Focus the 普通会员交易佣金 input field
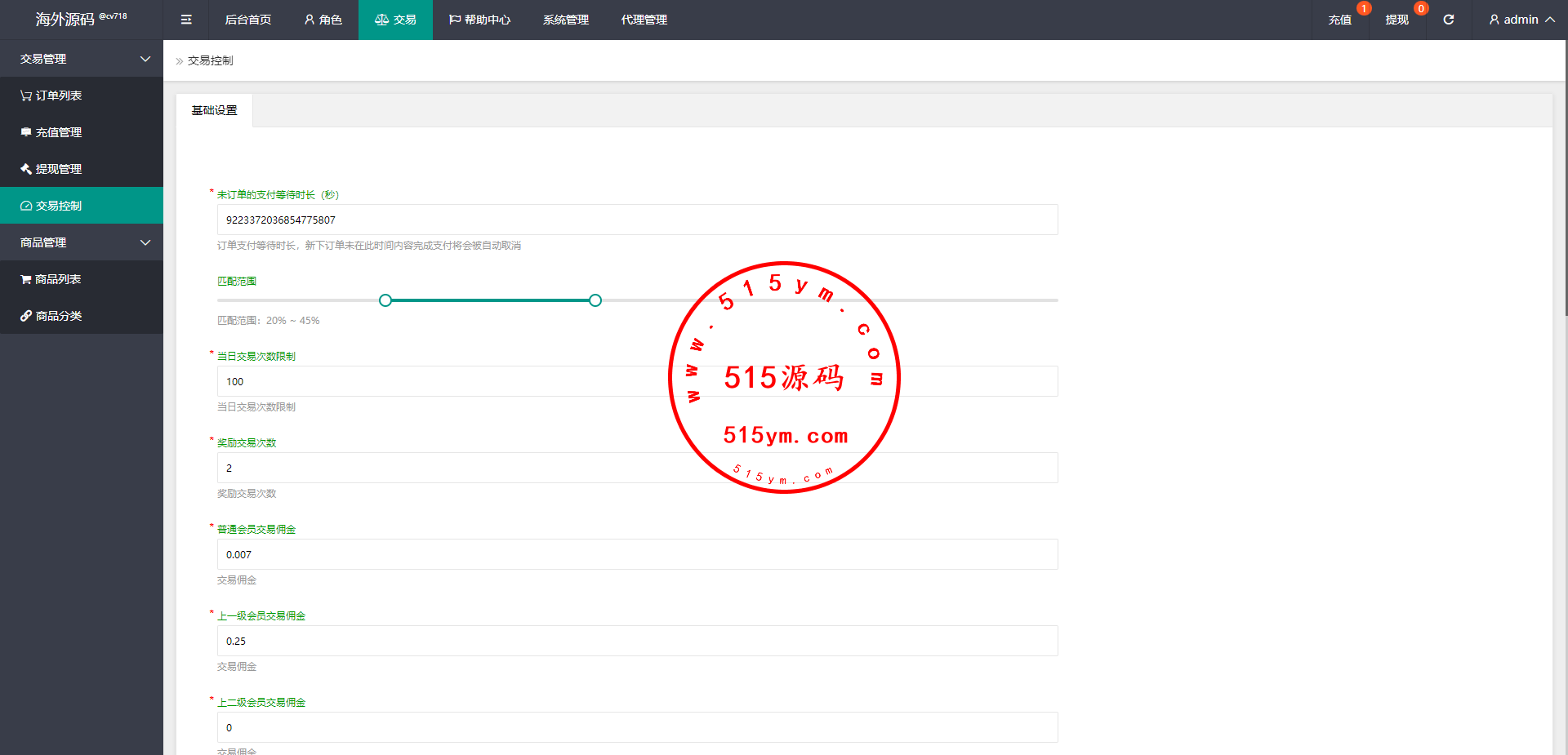The width and height of the screenshot is (1568, 755). (x=637, y=554)
